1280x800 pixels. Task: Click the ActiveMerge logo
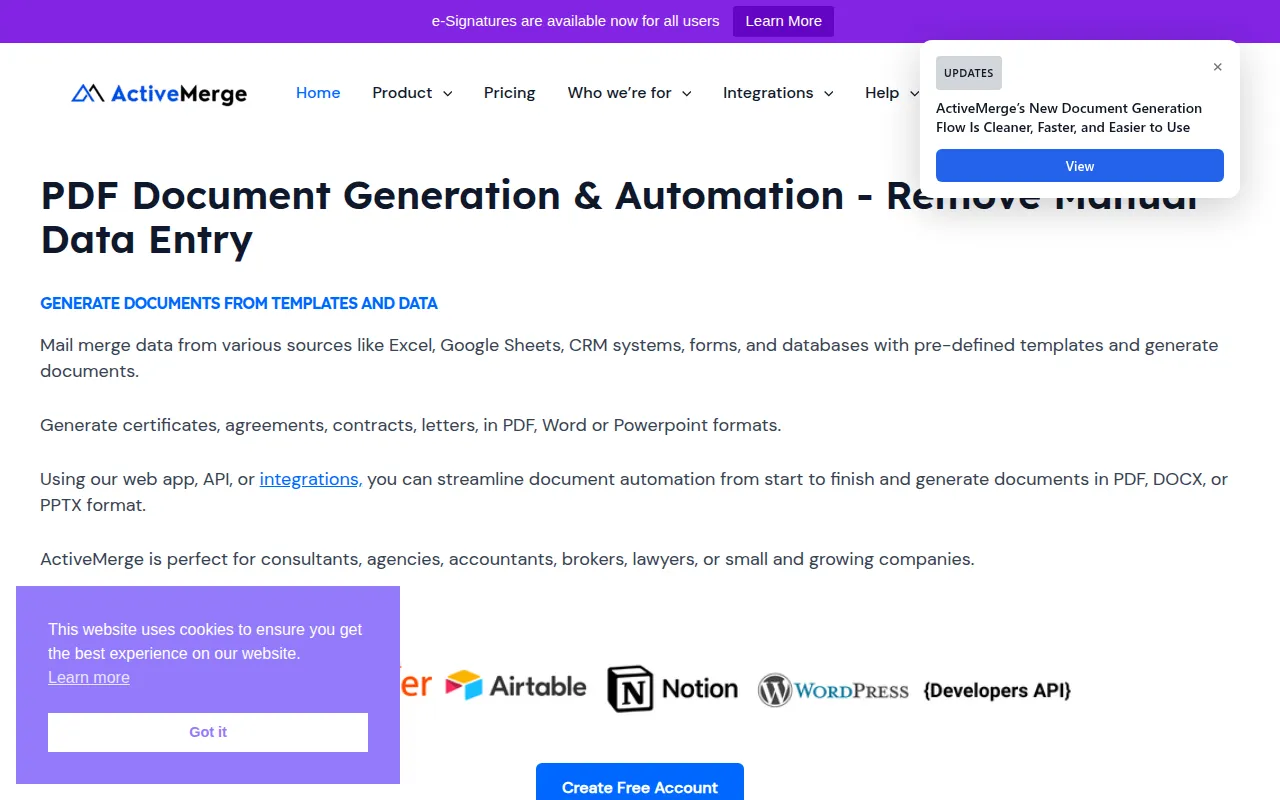(159, 93)
